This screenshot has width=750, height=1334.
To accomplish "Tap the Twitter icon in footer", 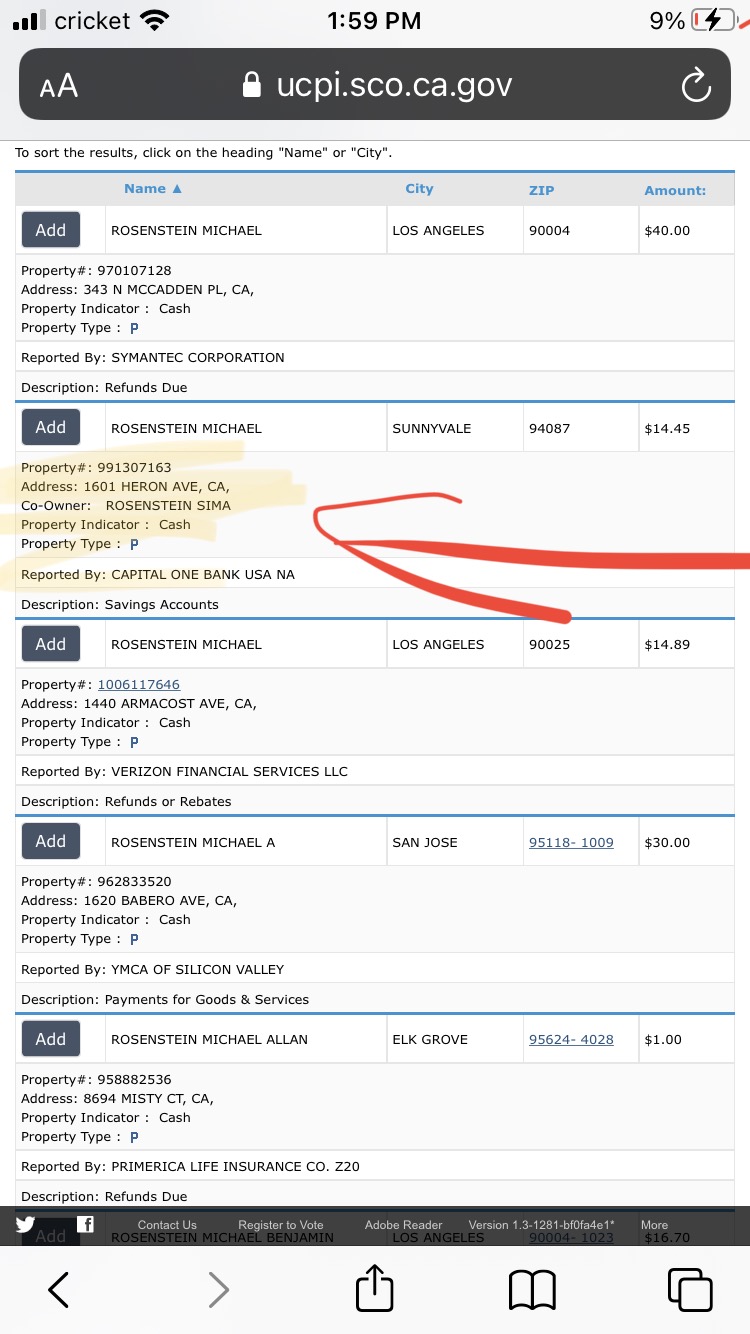I will click(x=25, y=1224).
